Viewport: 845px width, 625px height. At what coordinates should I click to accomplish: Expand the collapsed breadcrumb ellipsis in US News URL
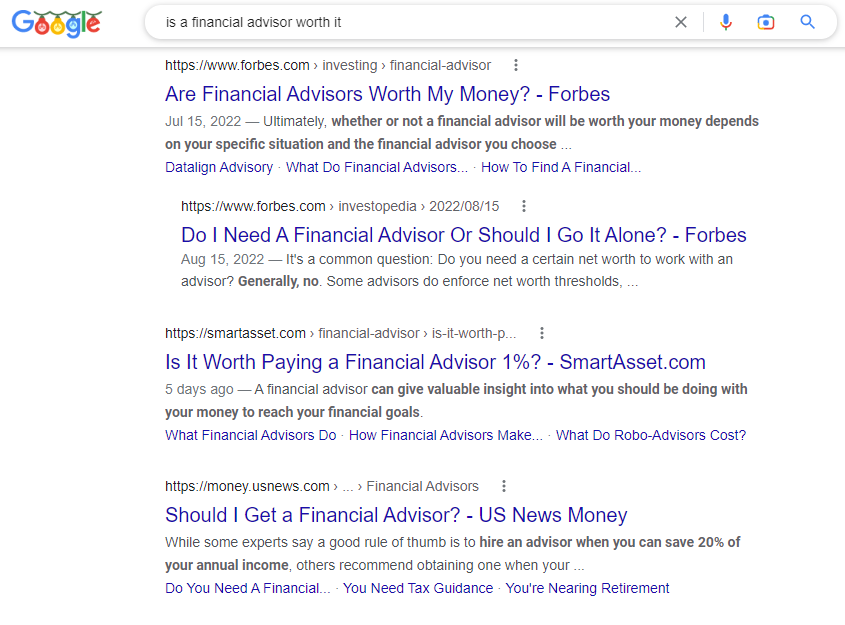click(x=349, y=486)
